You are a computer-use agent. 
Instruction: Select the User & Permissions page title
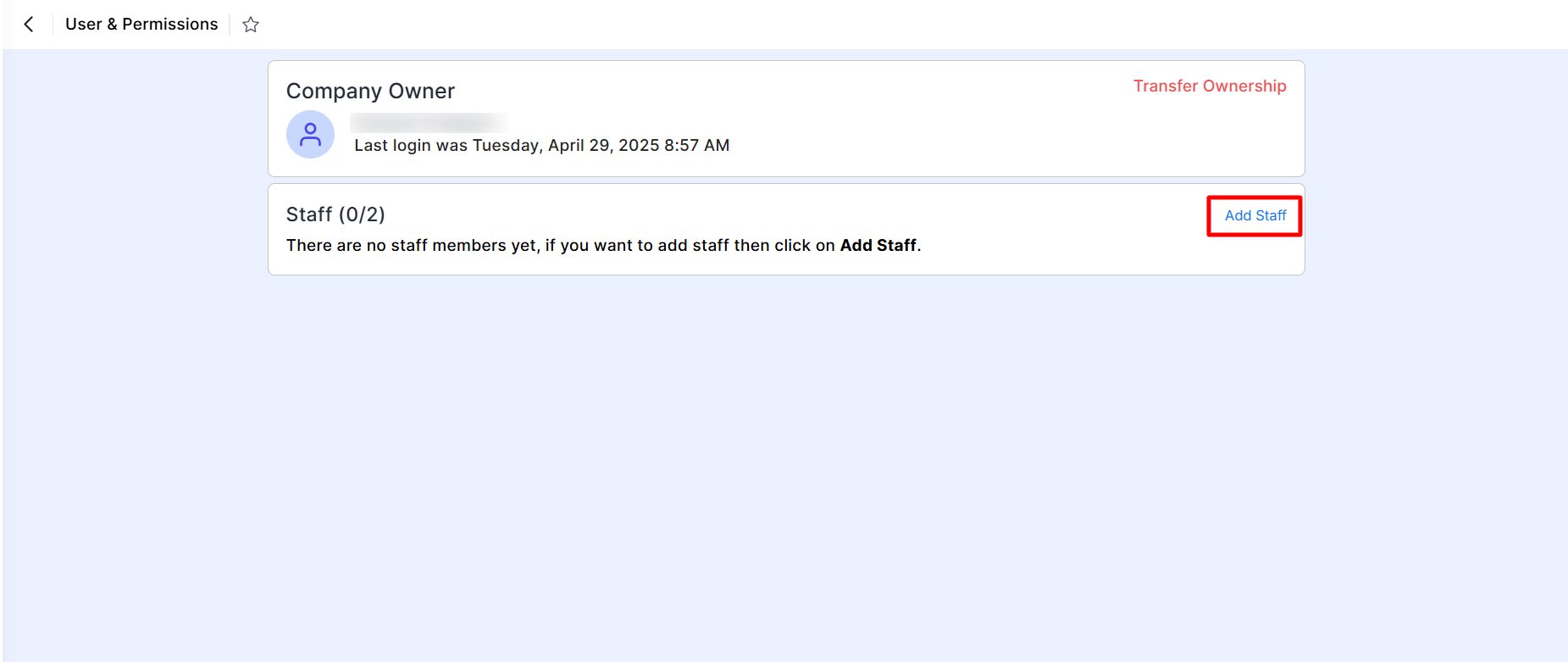[141, 25]
